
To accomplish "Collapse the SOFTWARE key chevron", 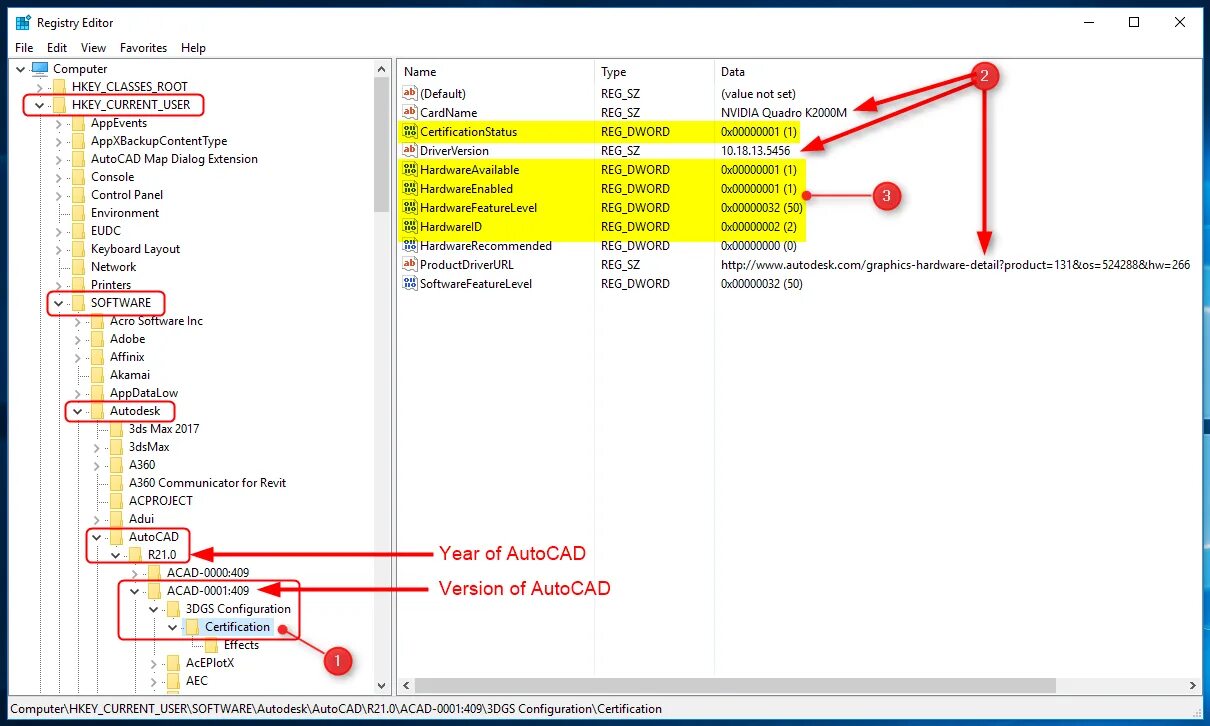I will (x=58, y=303).
